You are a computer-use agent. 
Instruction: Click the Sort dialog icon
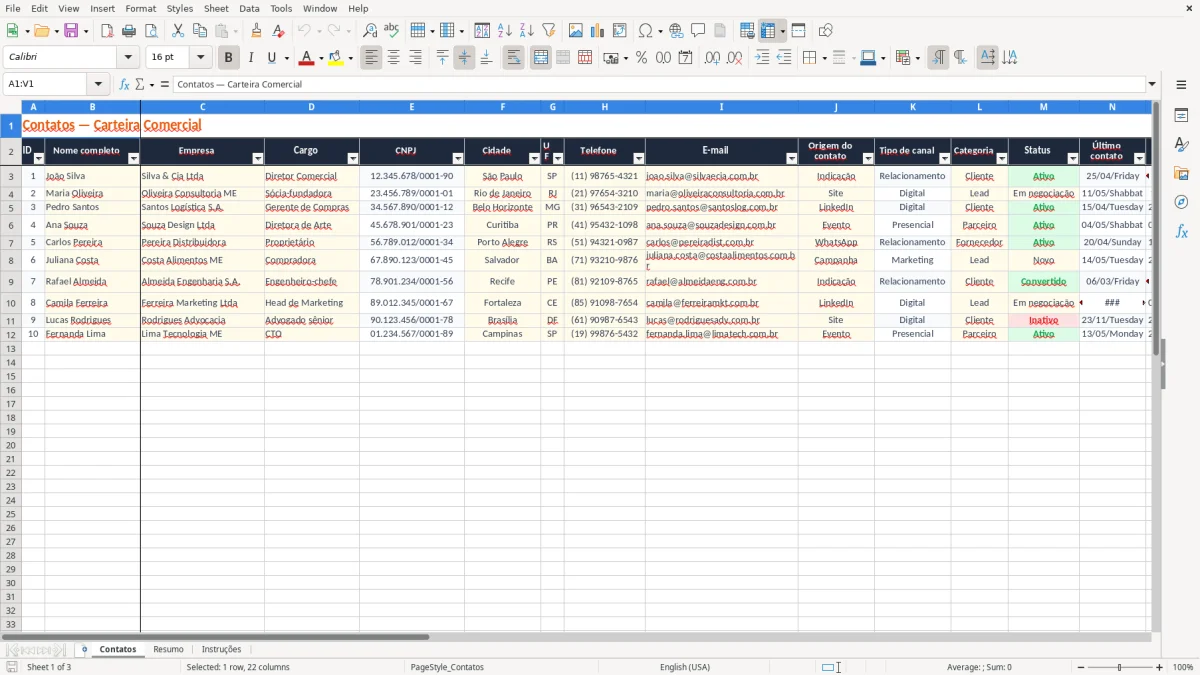482,31
